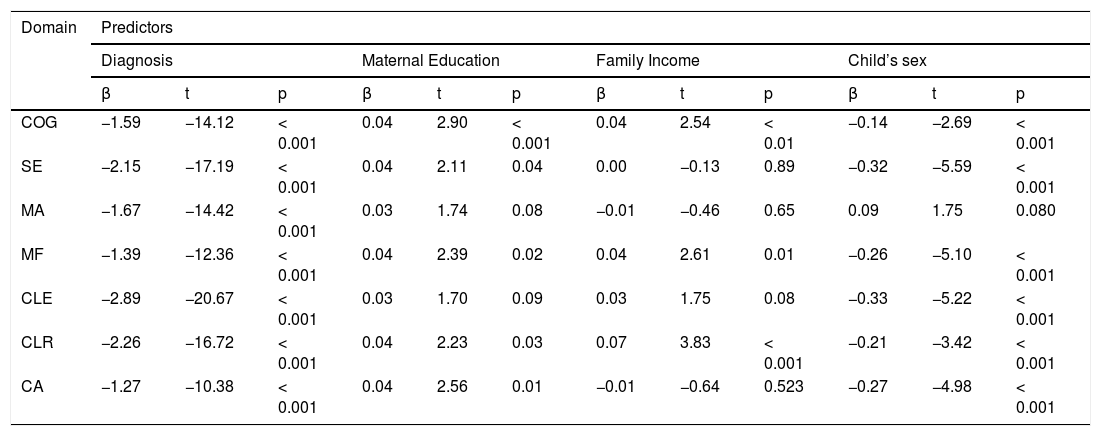1101x436 pixels.
Task: Select the Child's sex column heading
Action: pyautogui.click(x=887, y=60)
